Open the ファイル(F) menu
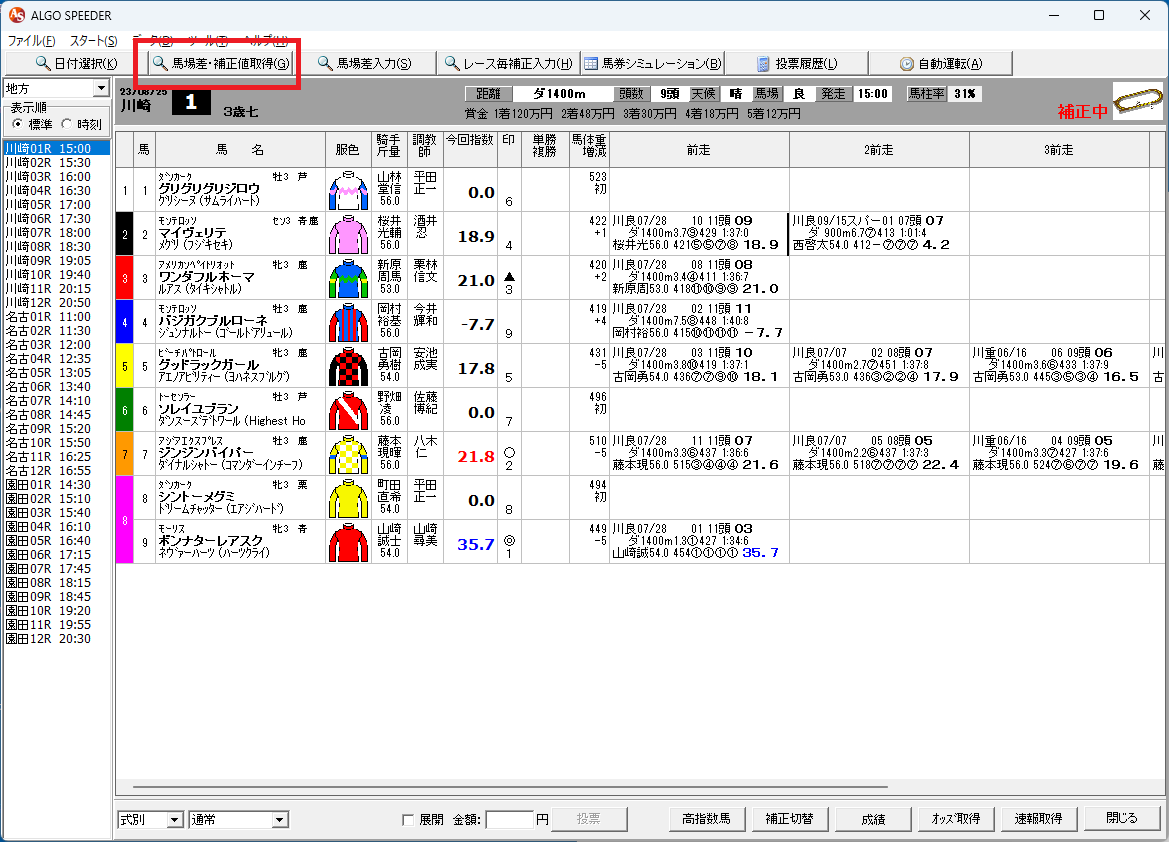1169x842 pixels. (x=31, y=41)
